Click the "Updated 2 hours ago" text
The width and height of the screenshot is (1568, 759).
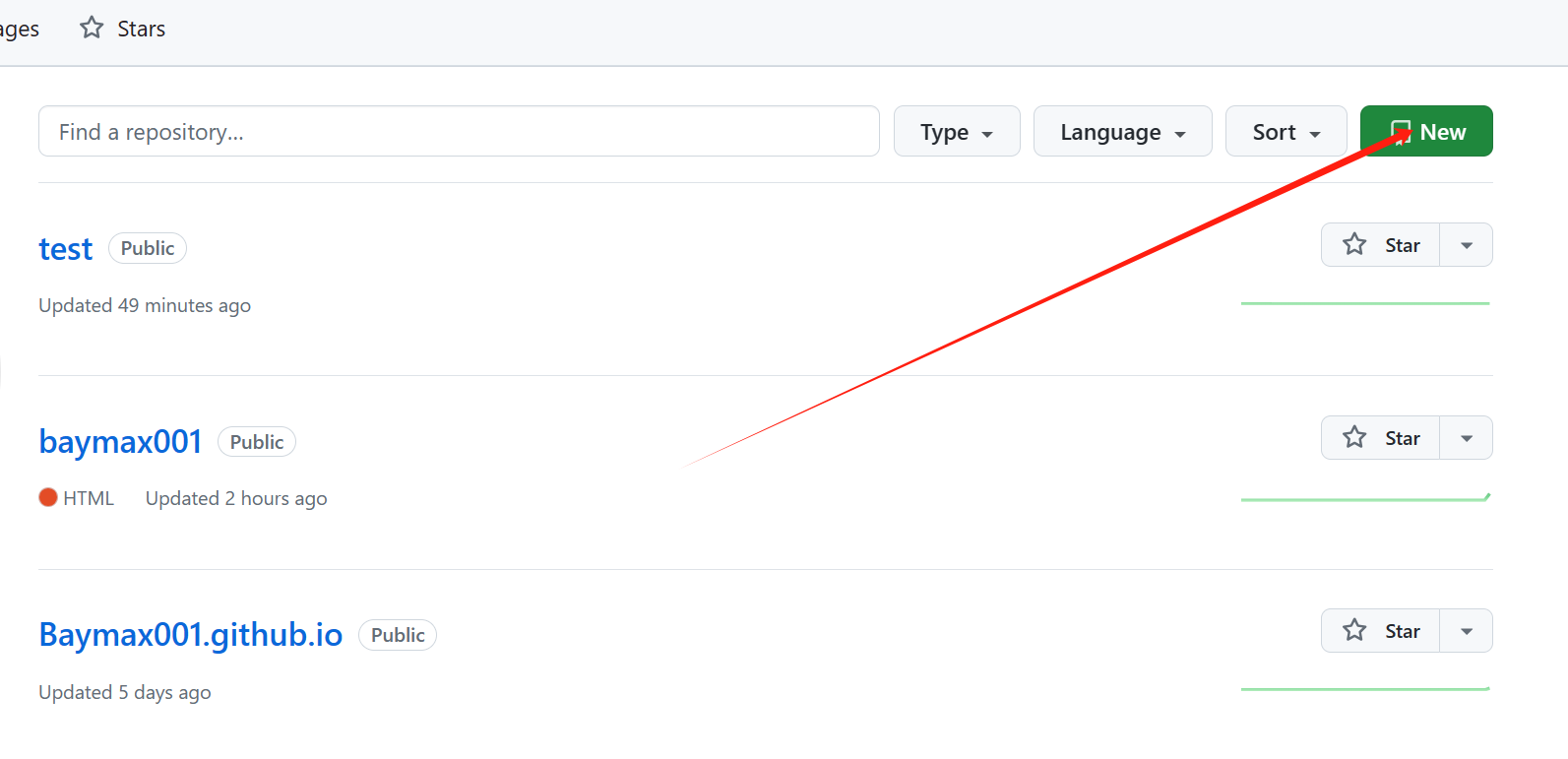[x=236, y=498]
